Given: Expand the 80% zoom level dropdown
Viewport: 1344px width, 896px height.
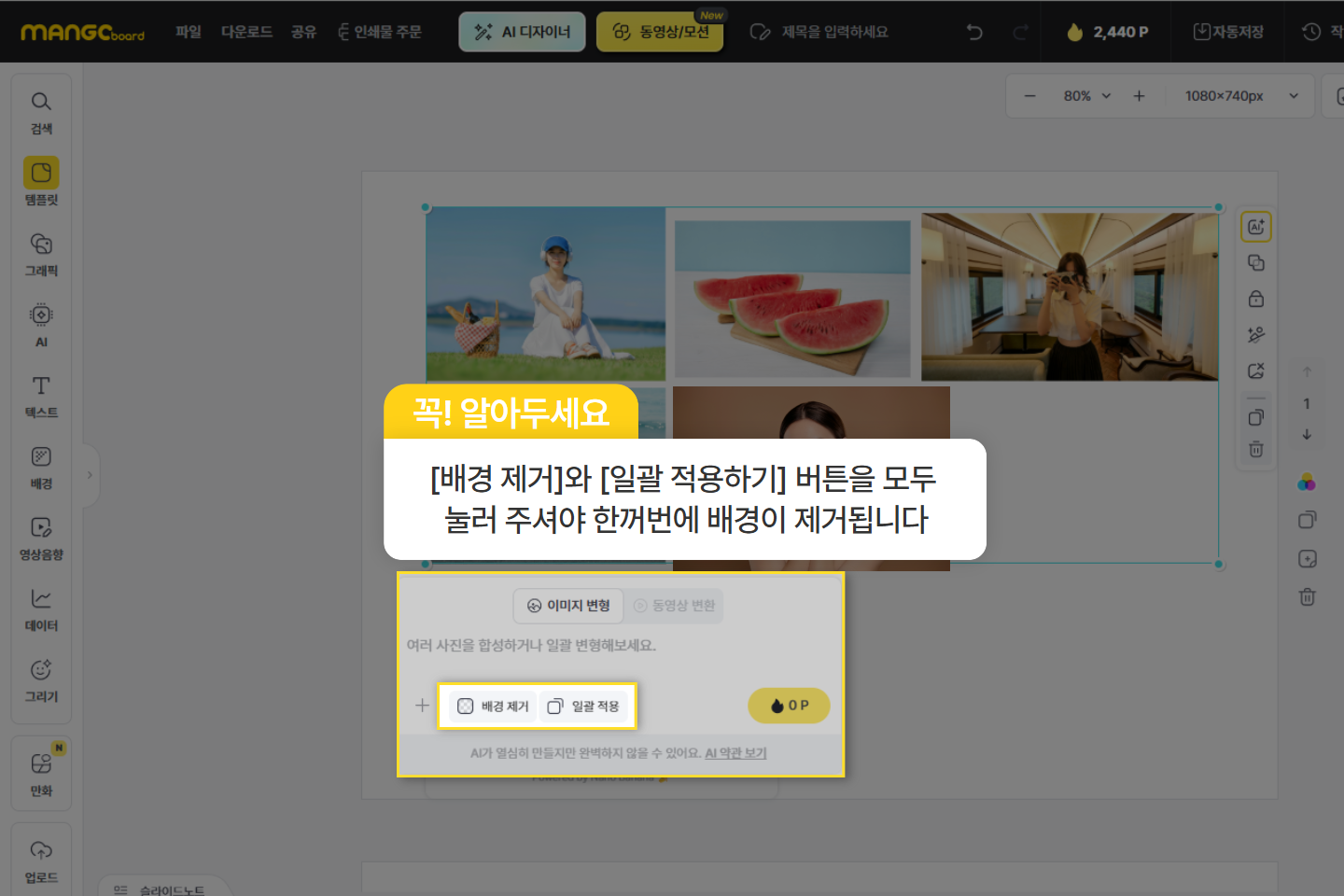Looking at the screenshot, I should (1087, 96).
